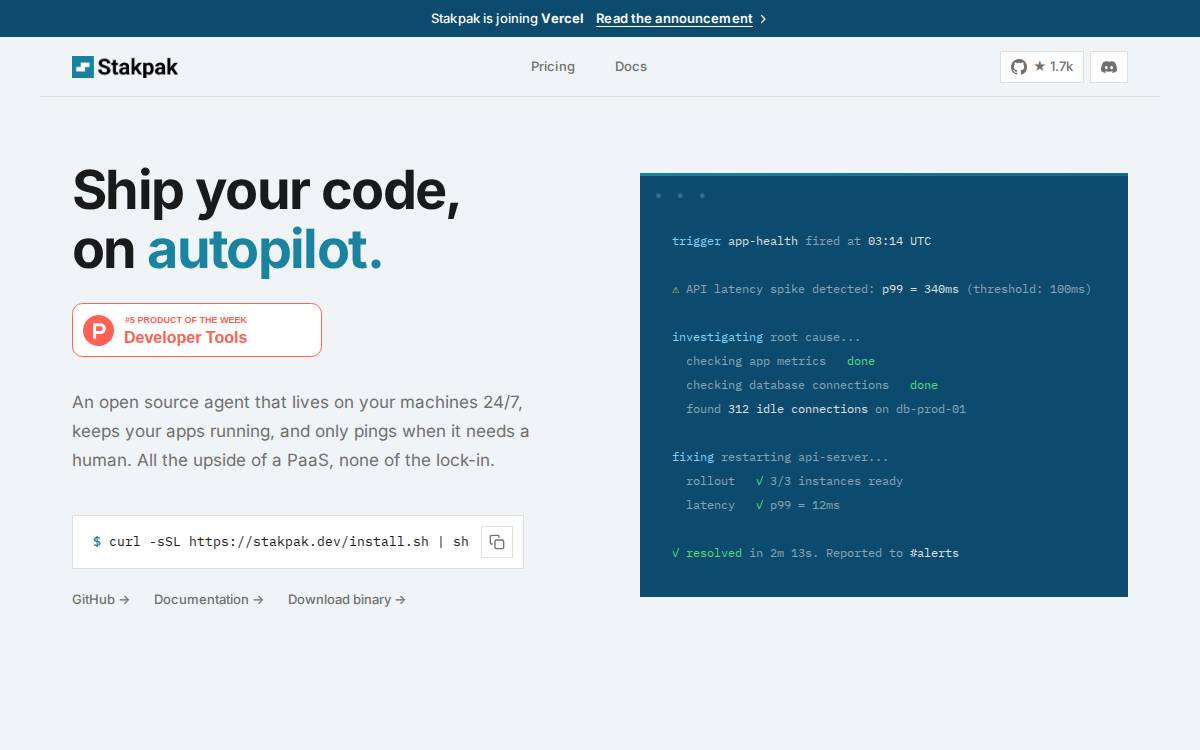Copy the curl install command
Image resolution: width=1200 pixels, height=750 pixels.
tap(497, 542)
